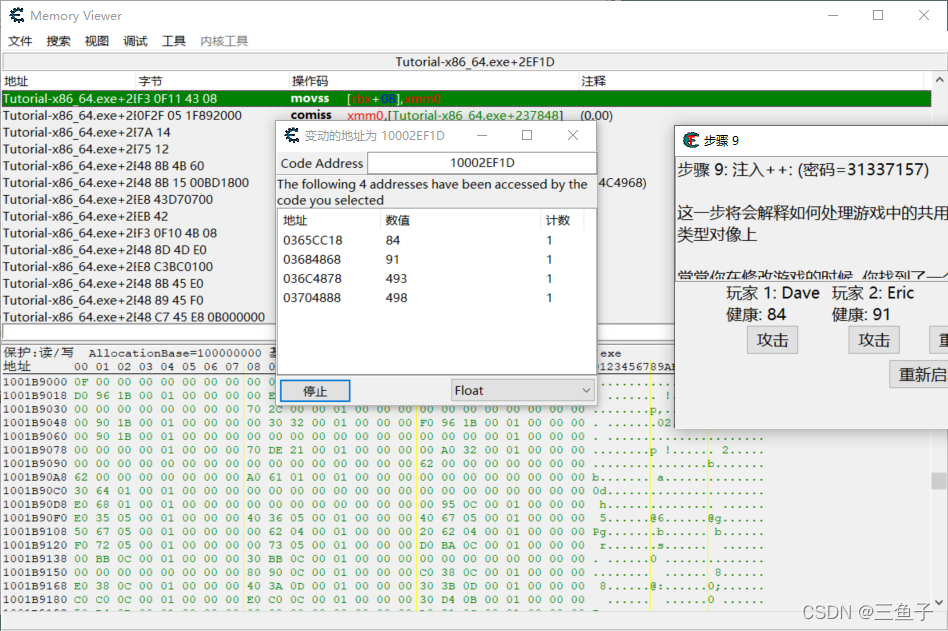Maximize the Memory Viewer window
948x631 pixels.
click(878, 15)
